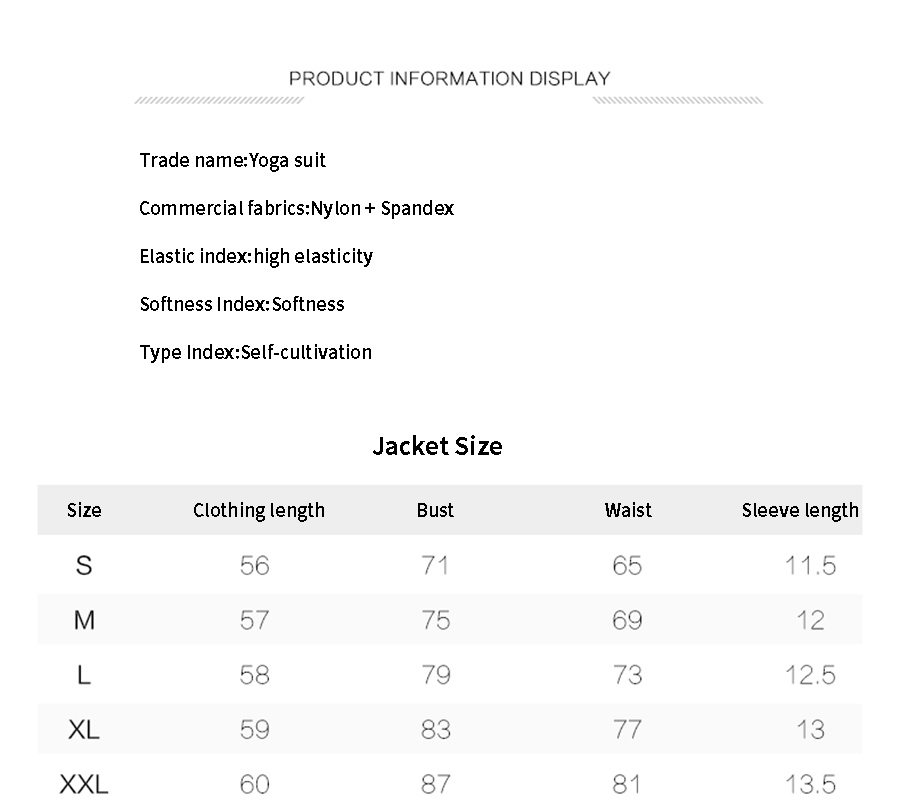The height and width of the screenshot is (805, 900).
Task: Select the bust value 79 for size L
Action: [436, 675]
